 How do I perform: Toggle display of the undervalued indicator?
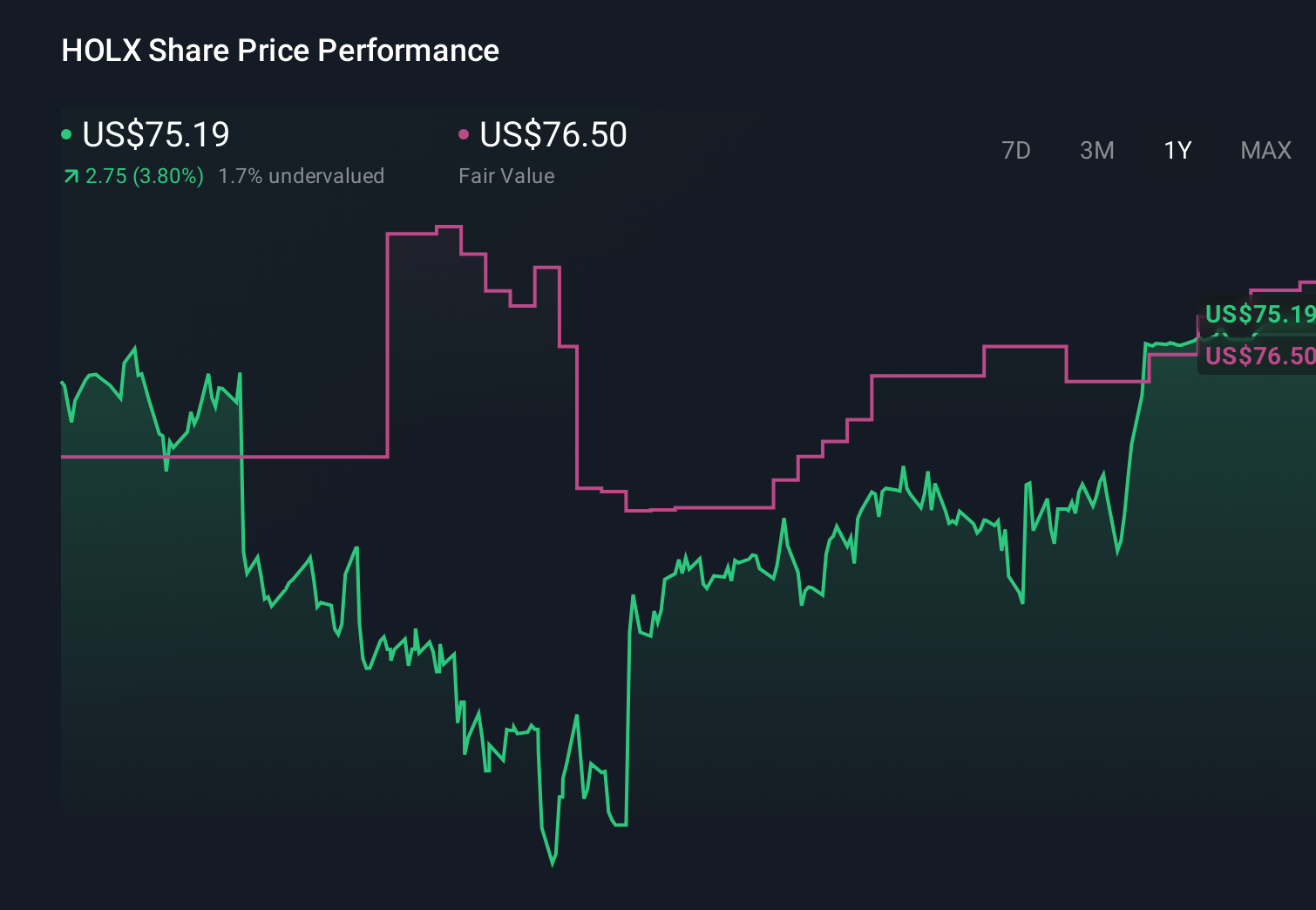tap(301, 175)
